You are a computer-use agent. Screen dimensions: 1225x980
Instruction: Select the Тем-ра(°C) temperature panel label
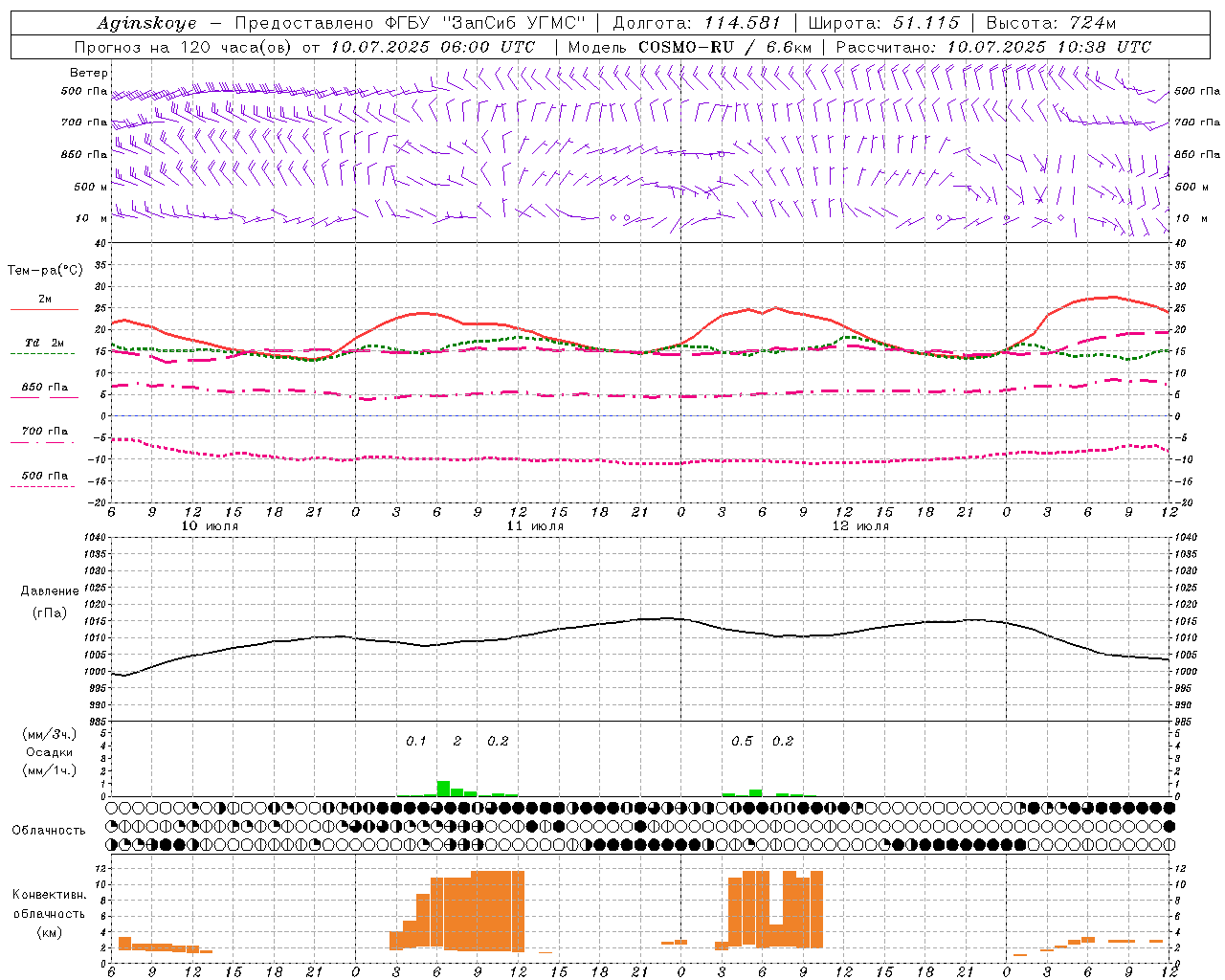point(45,271)
